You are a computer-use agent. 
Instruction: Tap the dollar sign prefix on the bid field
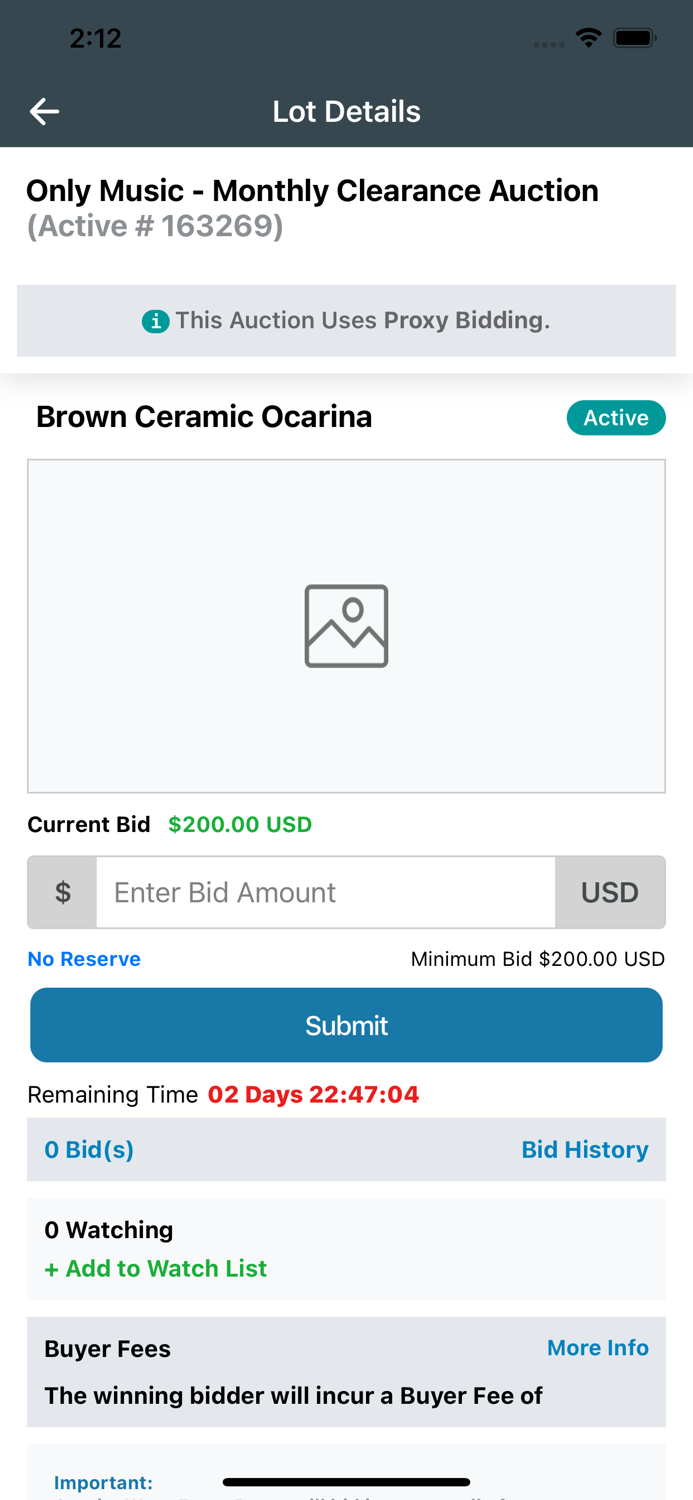click(x=61, y=892)
